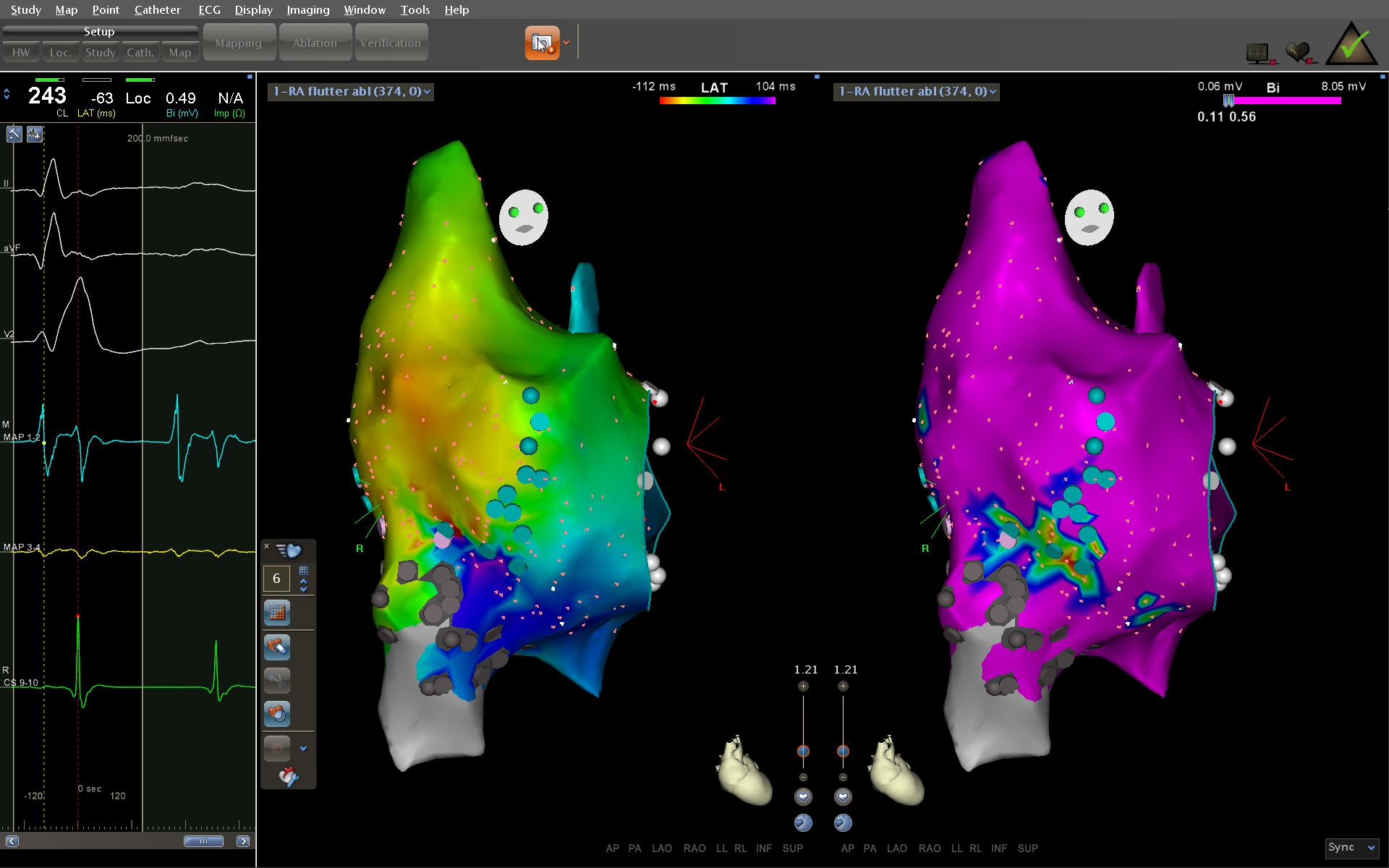Image resolution: width=1389 pixels, height=868 pixels.
Task: Open the Catheter menu
Action: click(x=157, y=9)
